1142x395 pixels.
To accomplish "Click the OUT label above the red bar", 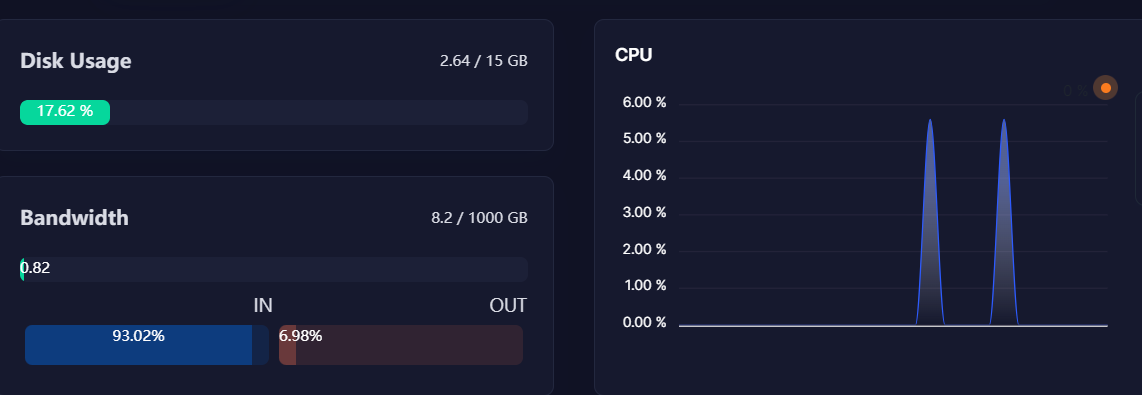I will [508, 305].
